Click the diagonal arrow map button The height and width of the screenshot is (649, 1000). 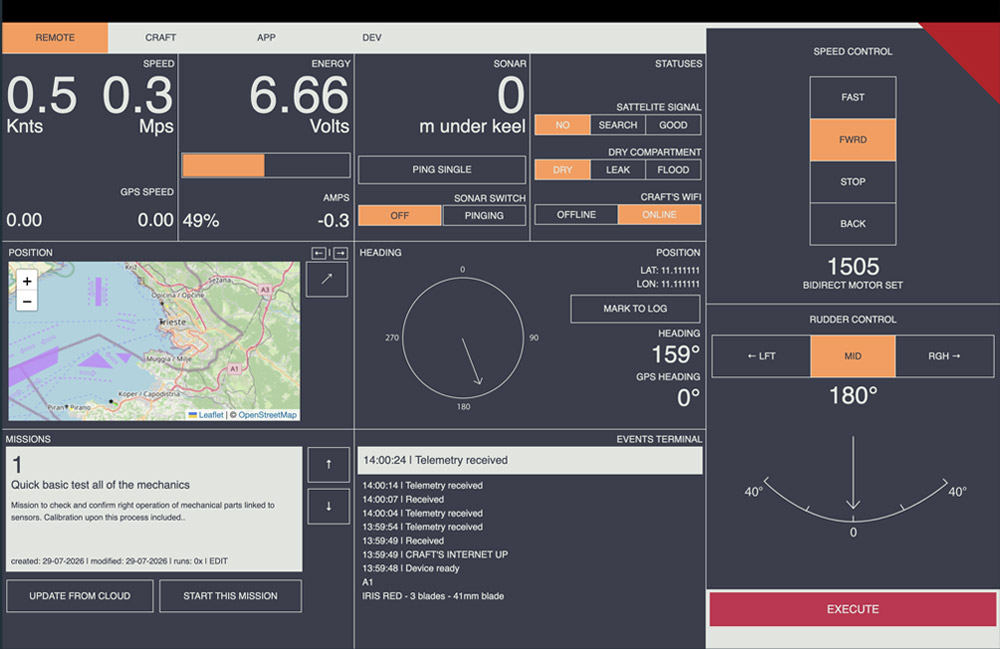[x=327, y=279]
